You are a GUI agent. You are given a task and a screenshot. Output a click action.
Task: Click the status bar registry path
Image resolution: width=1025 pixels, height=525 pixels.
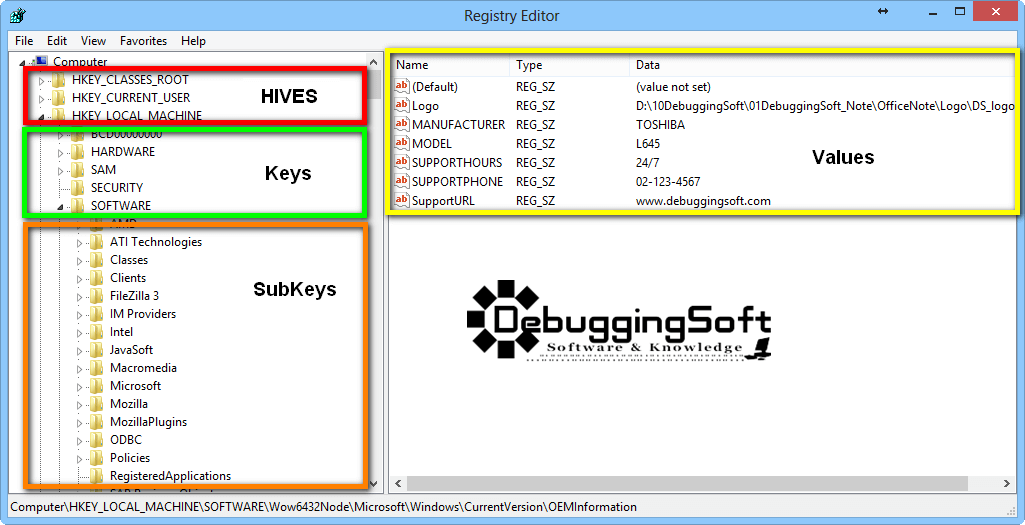tap(324, 507)
